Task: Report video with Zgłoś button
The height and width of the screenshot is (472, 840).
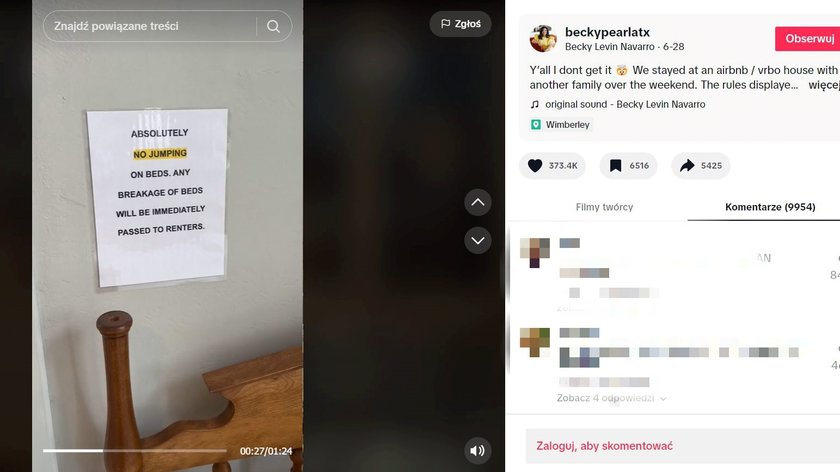Action: coord(460,24)
